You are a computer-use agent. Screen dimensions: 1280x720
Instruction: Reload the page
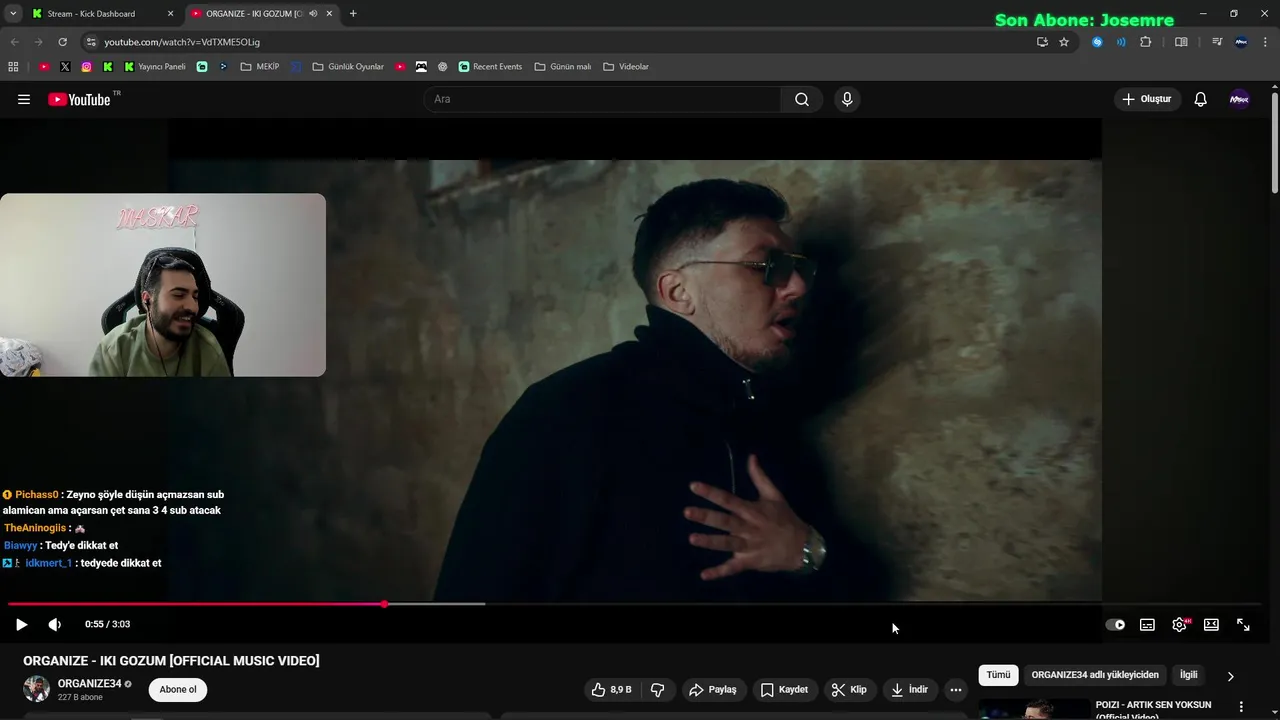[x=62, y=42]
